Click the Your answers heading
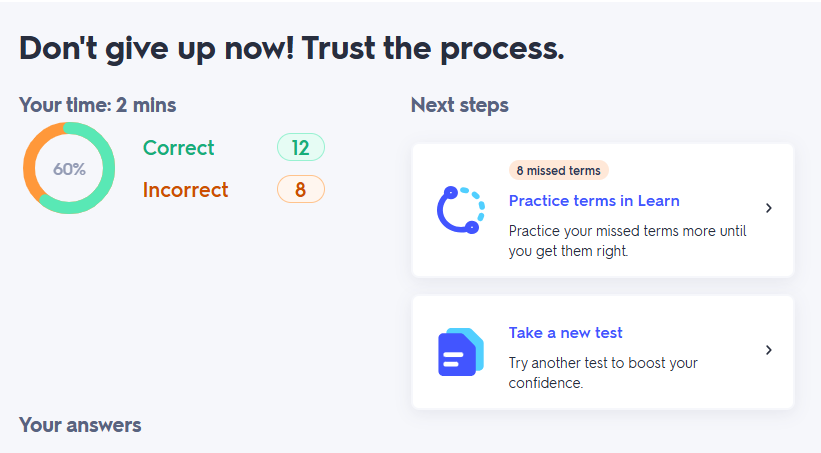The image size is (821, 453). click(x=80, y=425)
